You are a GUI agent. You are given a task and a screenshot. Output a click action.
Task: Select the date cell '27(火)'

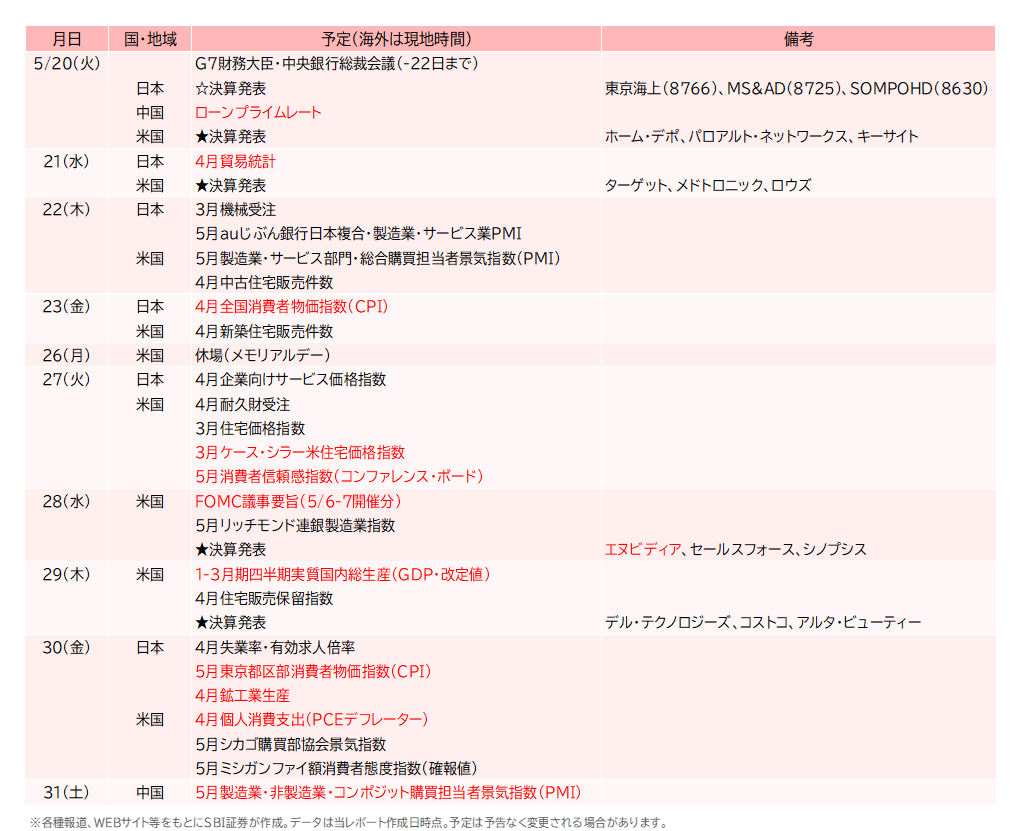click(x=67, y=380)
